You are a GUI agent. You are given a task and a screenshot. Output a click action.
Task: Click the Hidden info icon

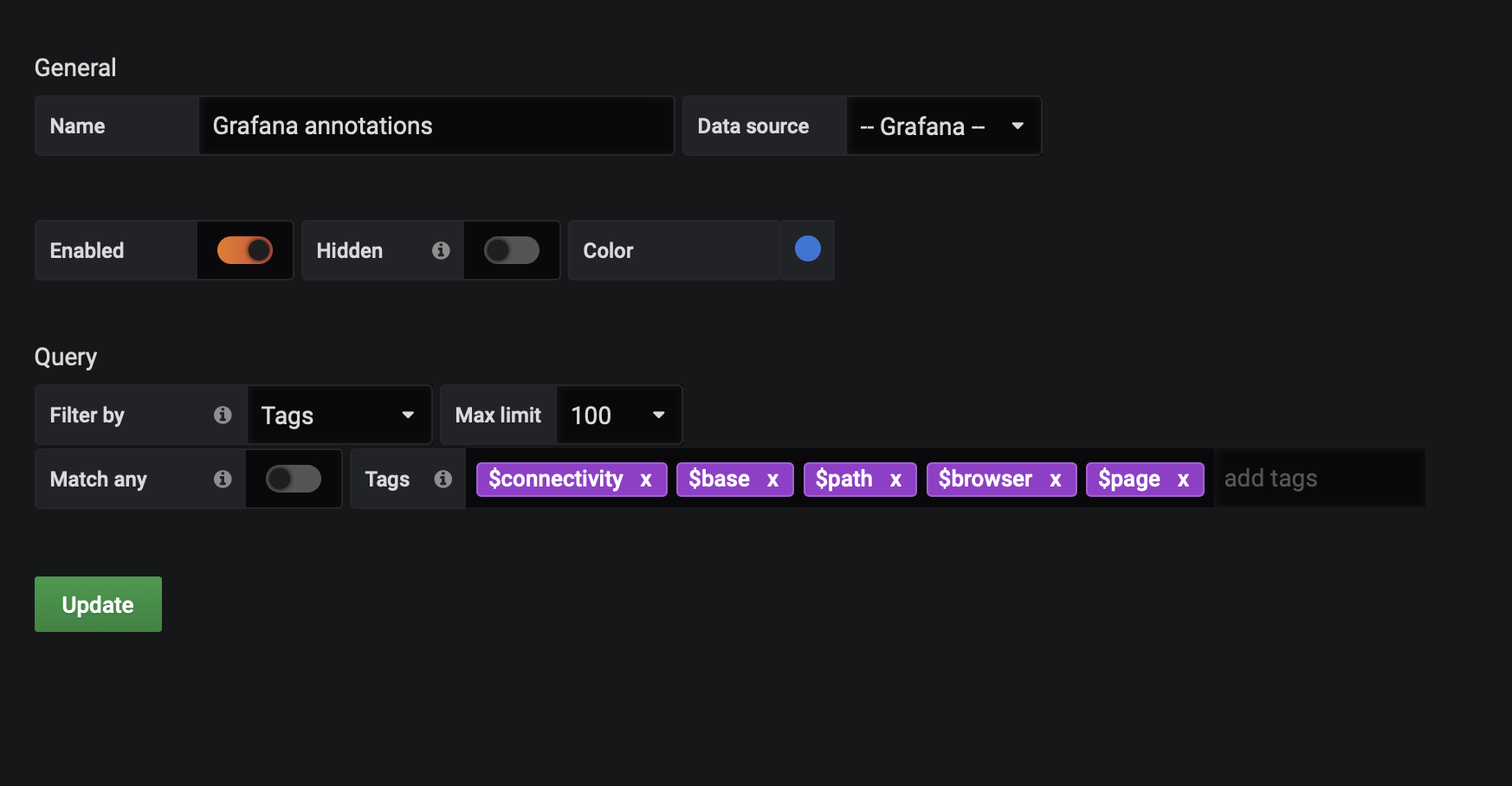pyautogui.click(x=441, y=250)
